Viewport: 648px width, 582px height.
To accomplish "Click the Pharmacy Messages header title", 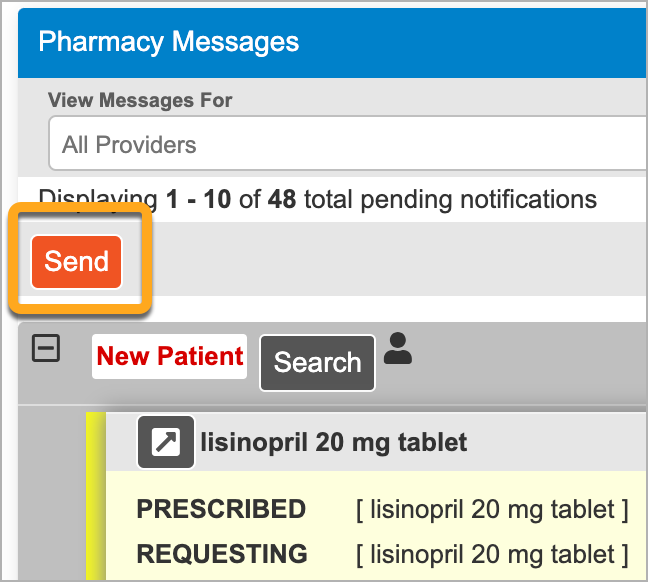I will [x=169, y=42].
